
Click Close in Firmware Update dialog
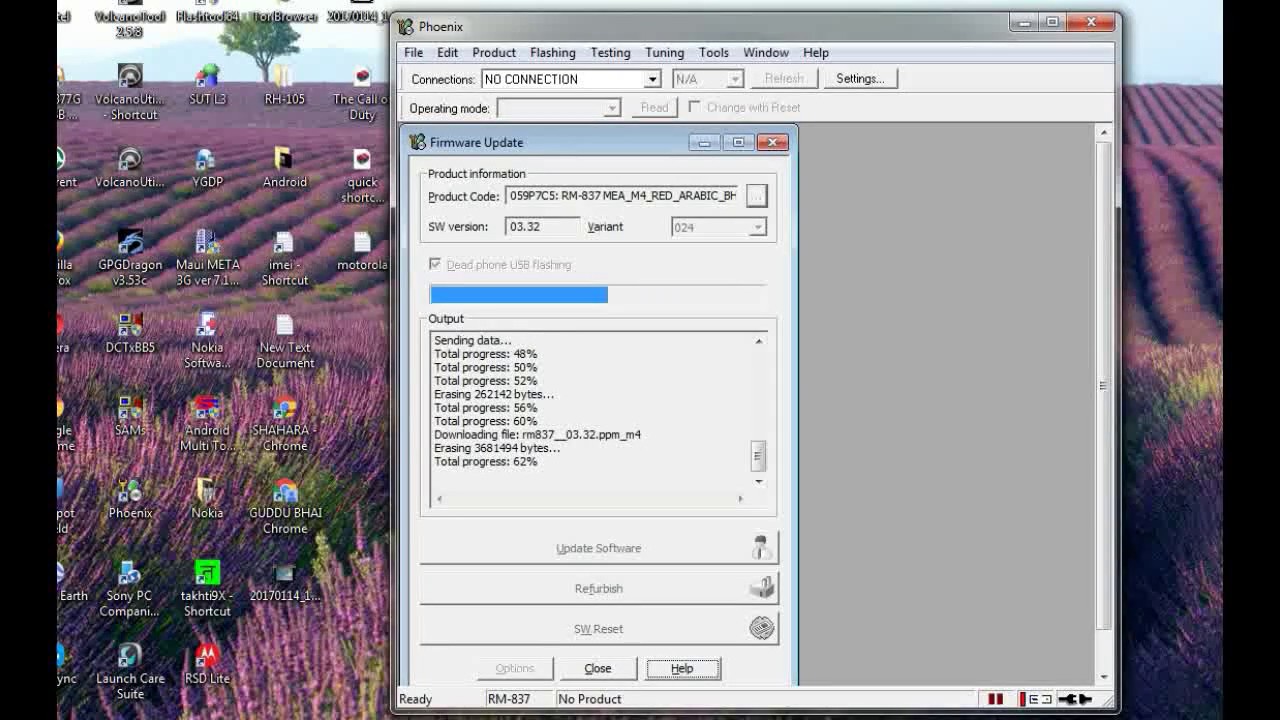coord(598,668)
